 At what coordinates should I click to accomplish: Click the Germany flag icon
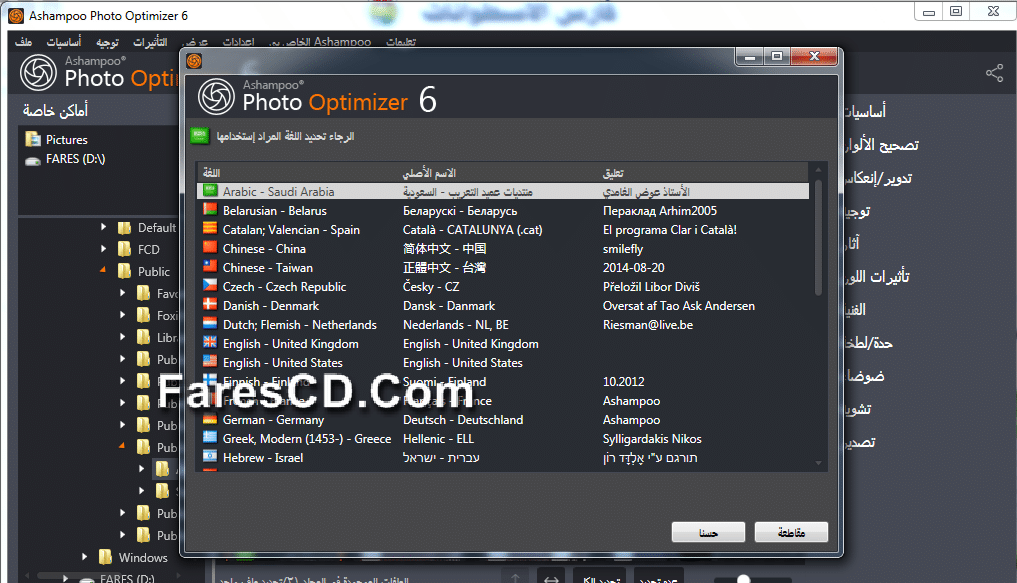209,418
